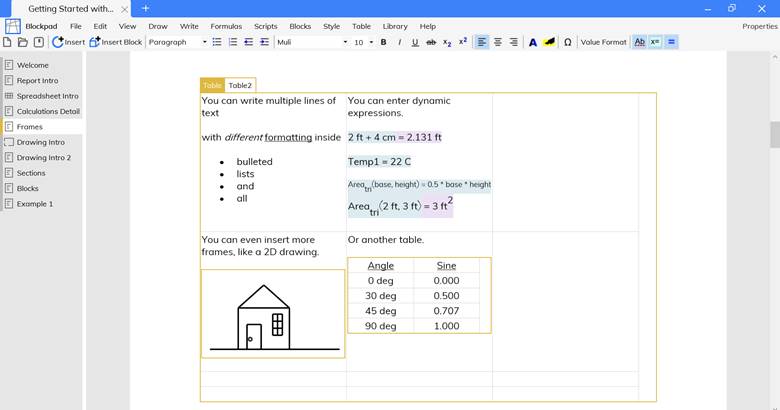Align text to the right
Viewport: 780px width, 410px height.
click(x=513, y=42)
